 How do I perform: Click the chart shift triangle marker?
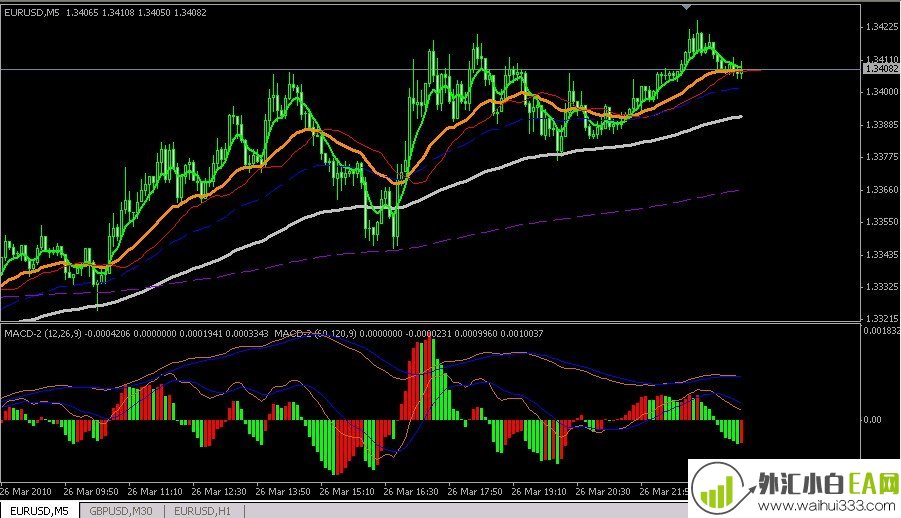click(x=686, y=7)
